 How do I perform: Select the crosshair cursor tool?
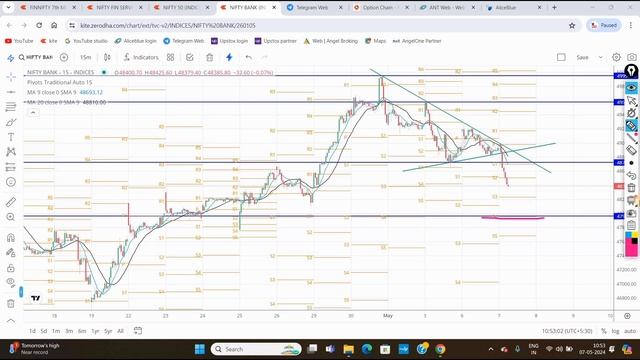coord(11,77)
